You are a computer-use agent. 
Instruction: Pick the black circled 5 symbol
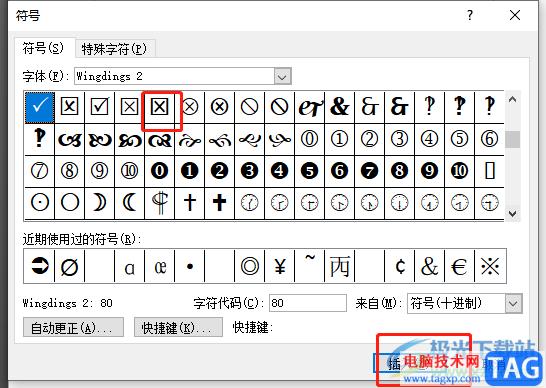[310, 171]
